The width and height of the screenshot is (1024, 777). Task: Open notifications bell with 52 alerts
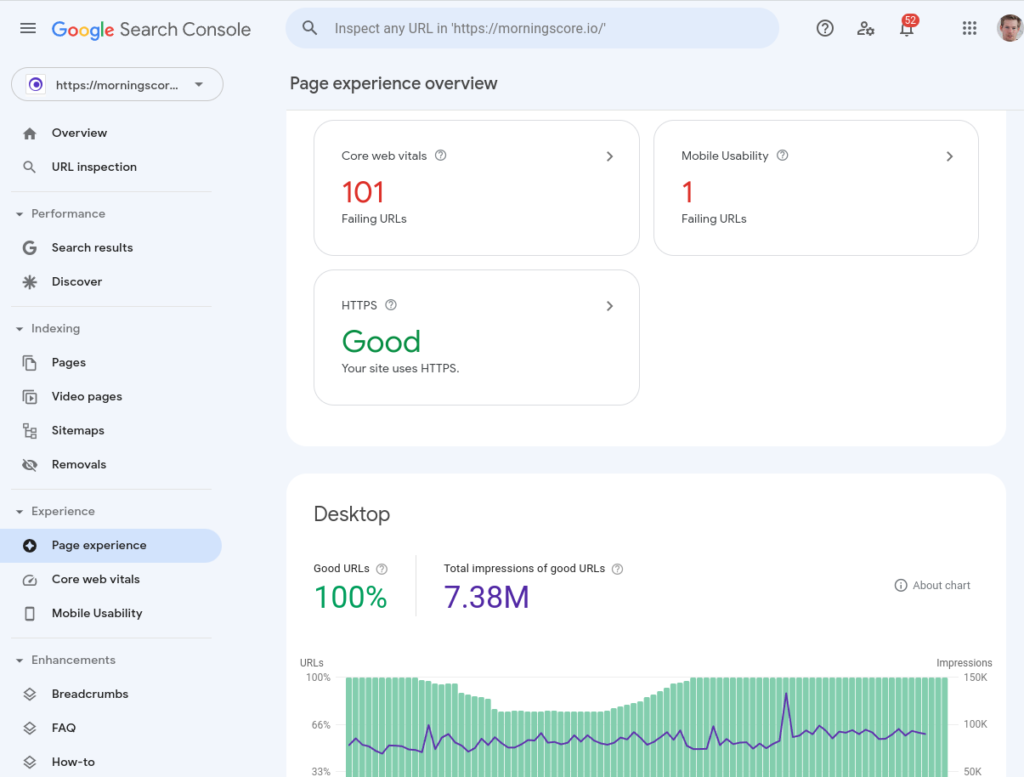click(x=906, y=28)
